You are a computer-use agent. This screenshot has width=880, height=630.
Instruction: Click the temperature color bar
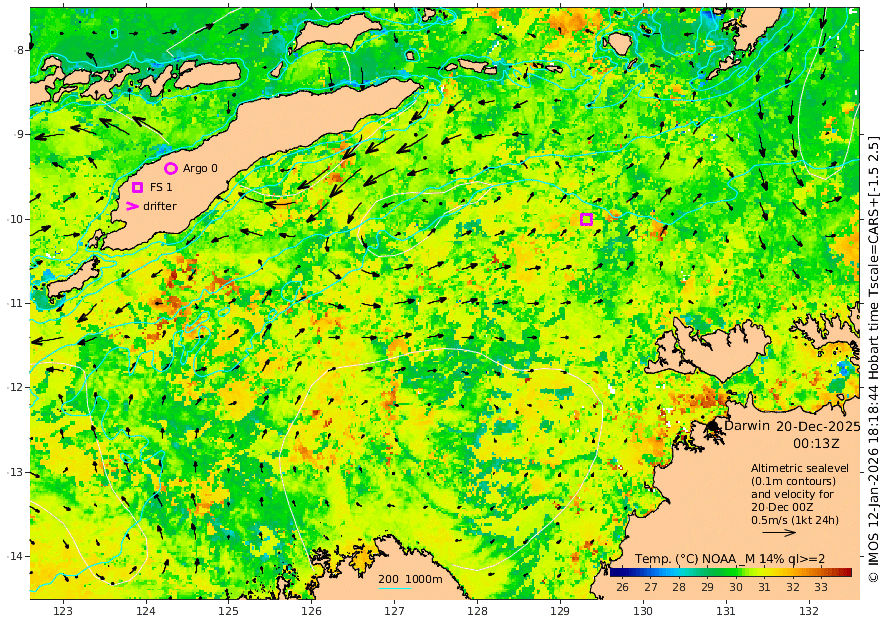[731, 572]
